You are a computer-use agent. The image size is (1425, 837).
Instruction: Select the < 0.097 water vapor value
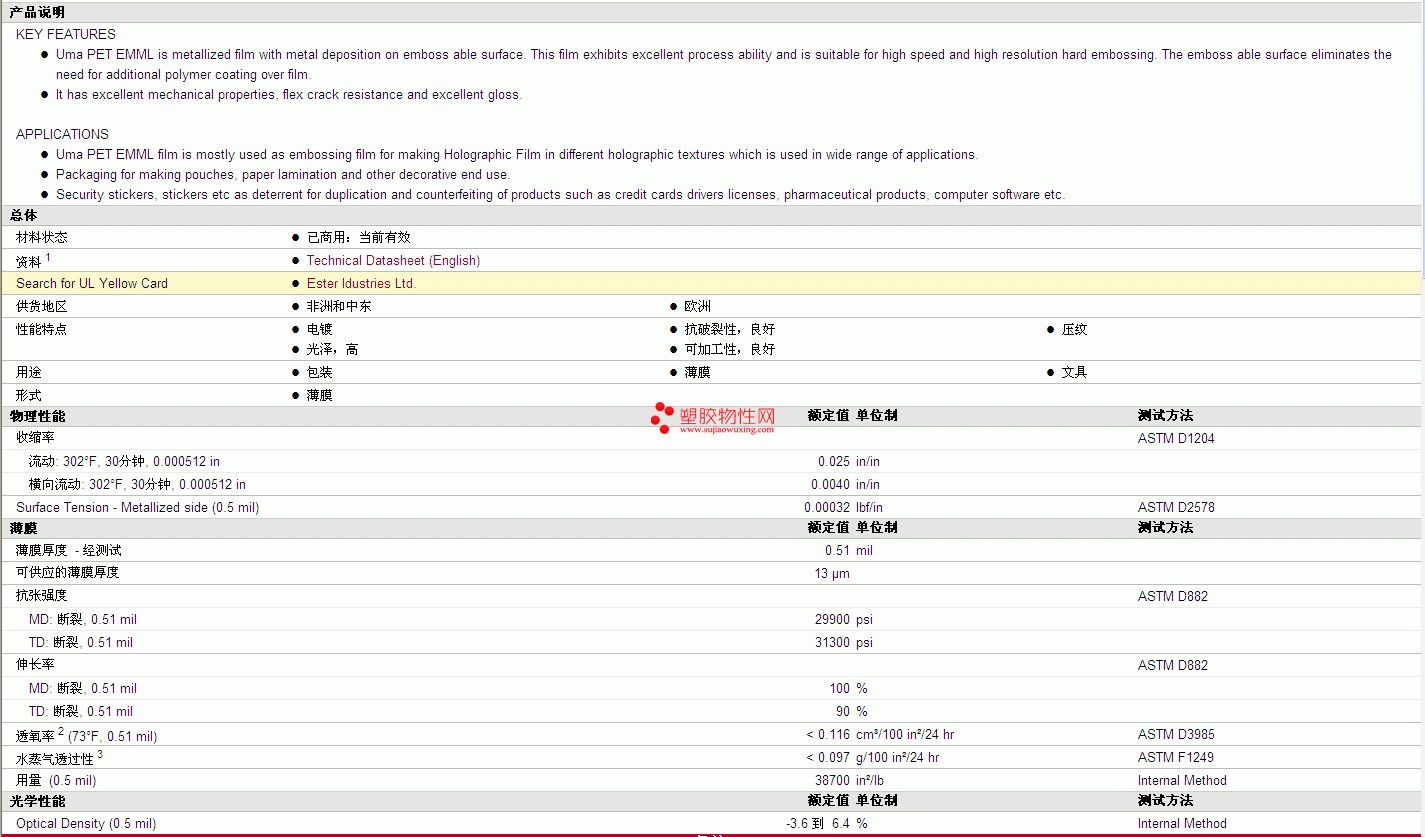[828, 758]
